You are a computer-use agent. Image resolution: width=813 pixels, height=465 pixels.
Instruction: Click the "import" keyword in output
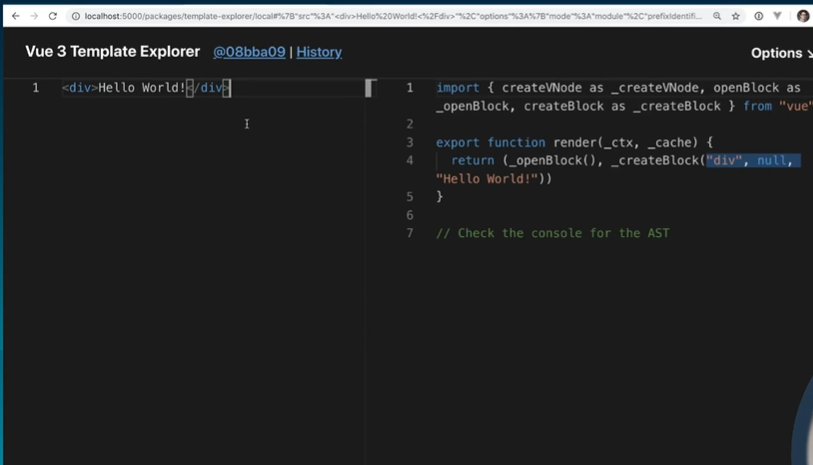457,88
